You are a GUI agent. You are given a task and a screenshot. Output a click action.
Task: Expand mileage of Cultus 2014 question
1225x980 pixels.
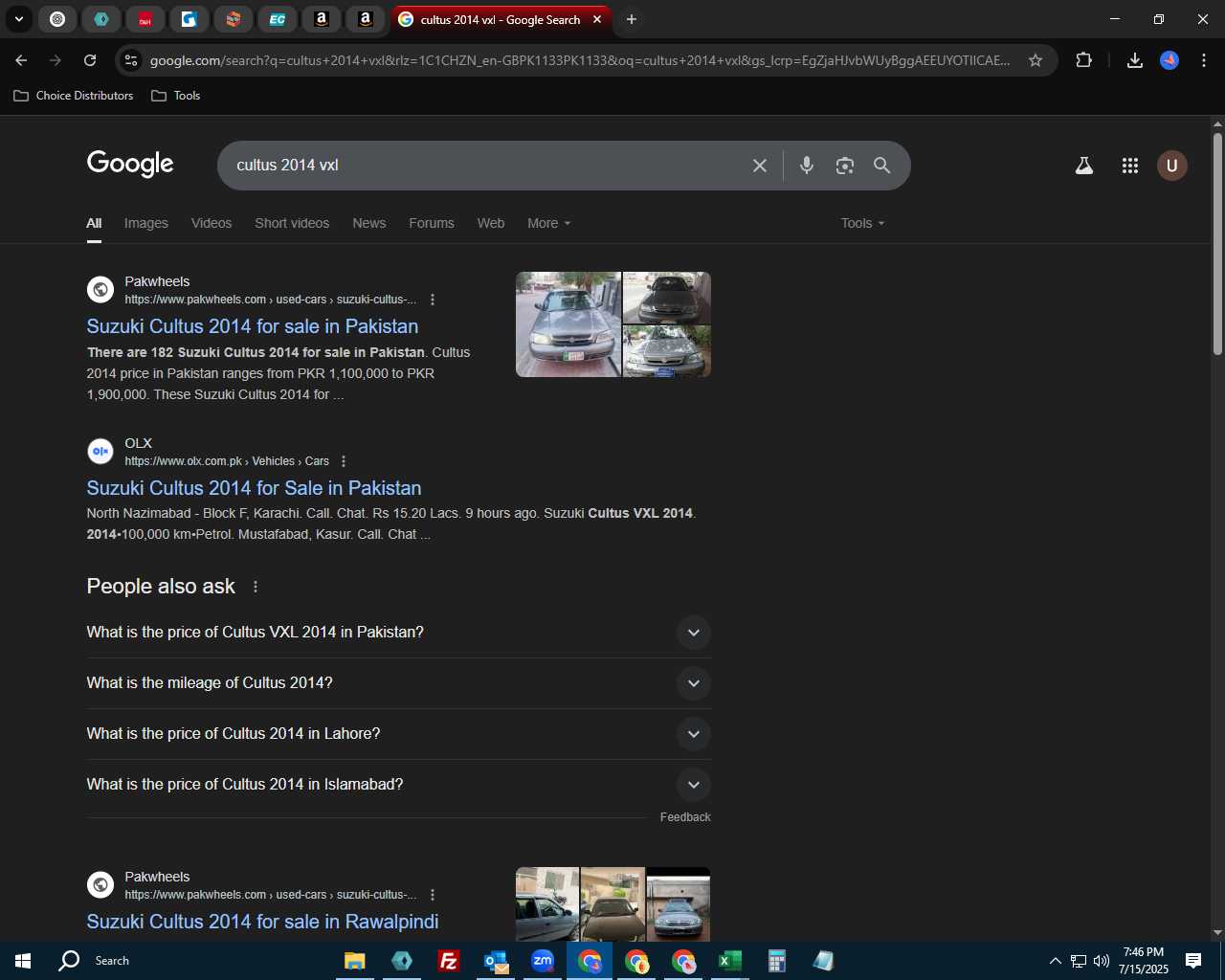pyautogui.click(x=398, y=683)
